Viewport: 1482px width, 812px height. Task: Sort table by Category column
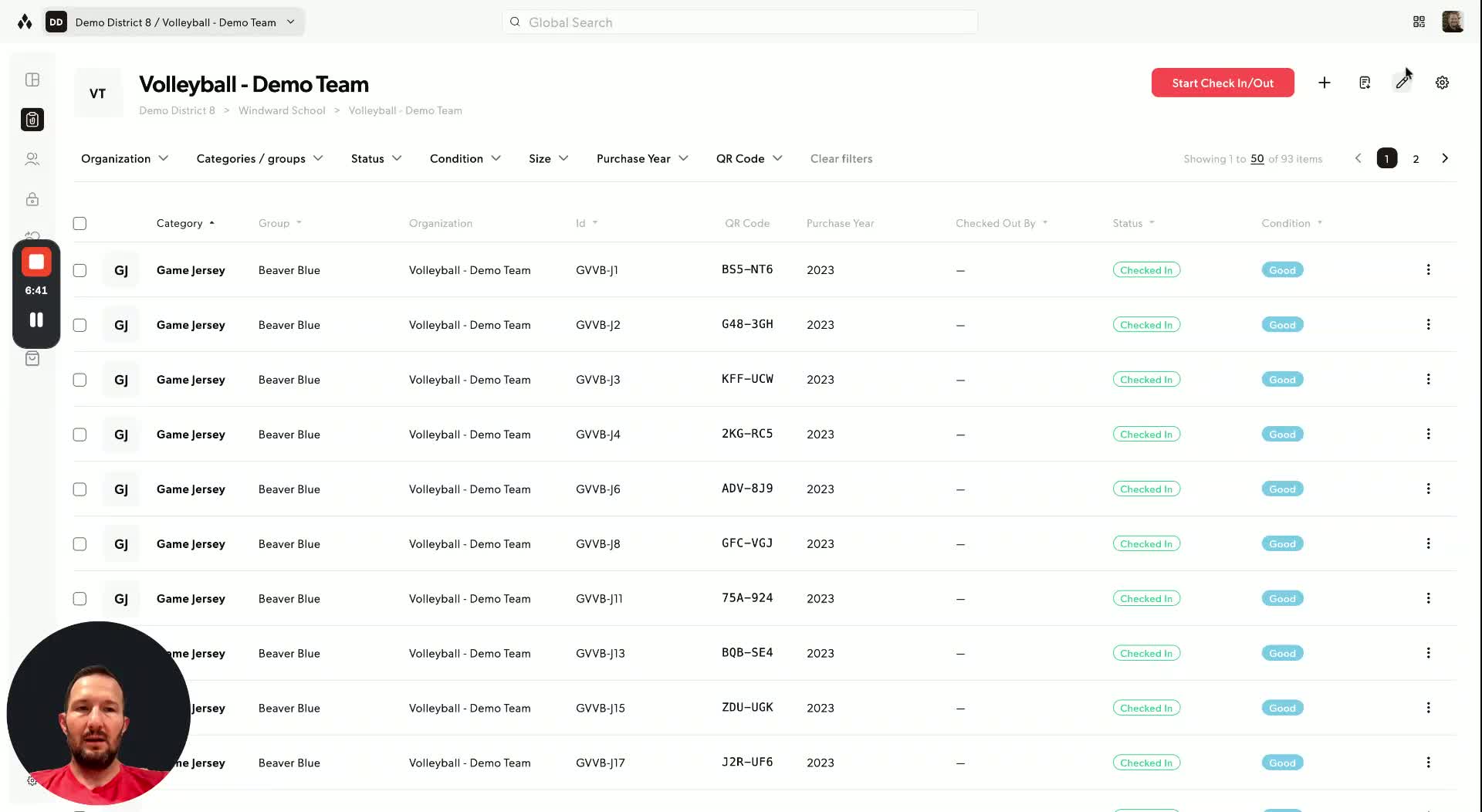coord(185,223)
